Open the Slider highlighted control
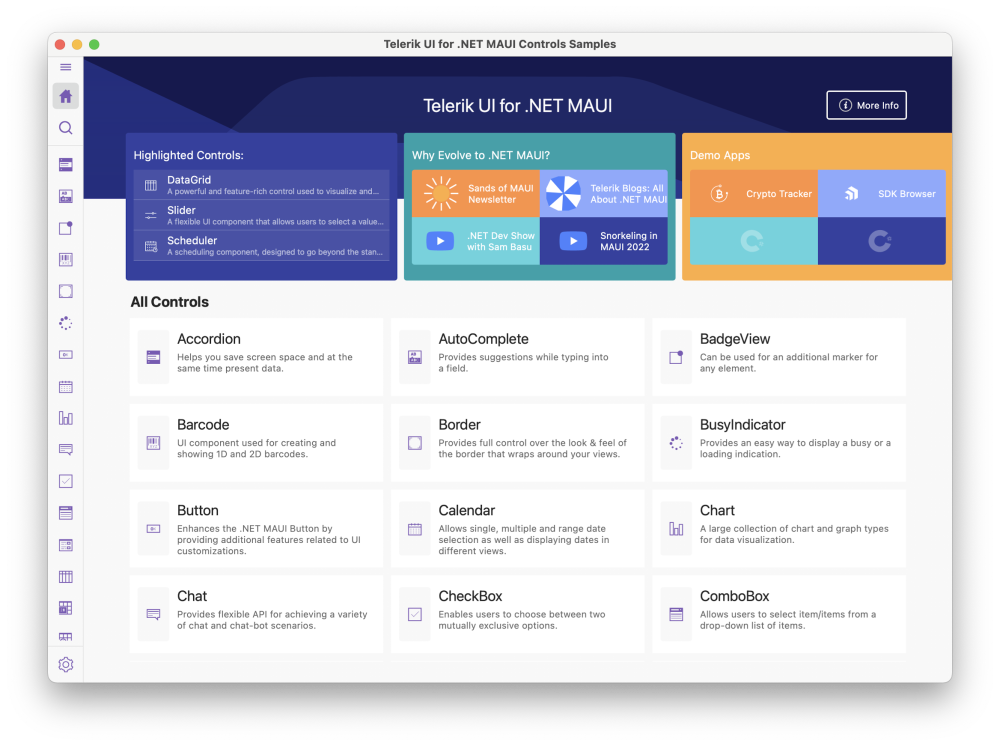This screenshot has height=746, width=1000. coord(262,215)
